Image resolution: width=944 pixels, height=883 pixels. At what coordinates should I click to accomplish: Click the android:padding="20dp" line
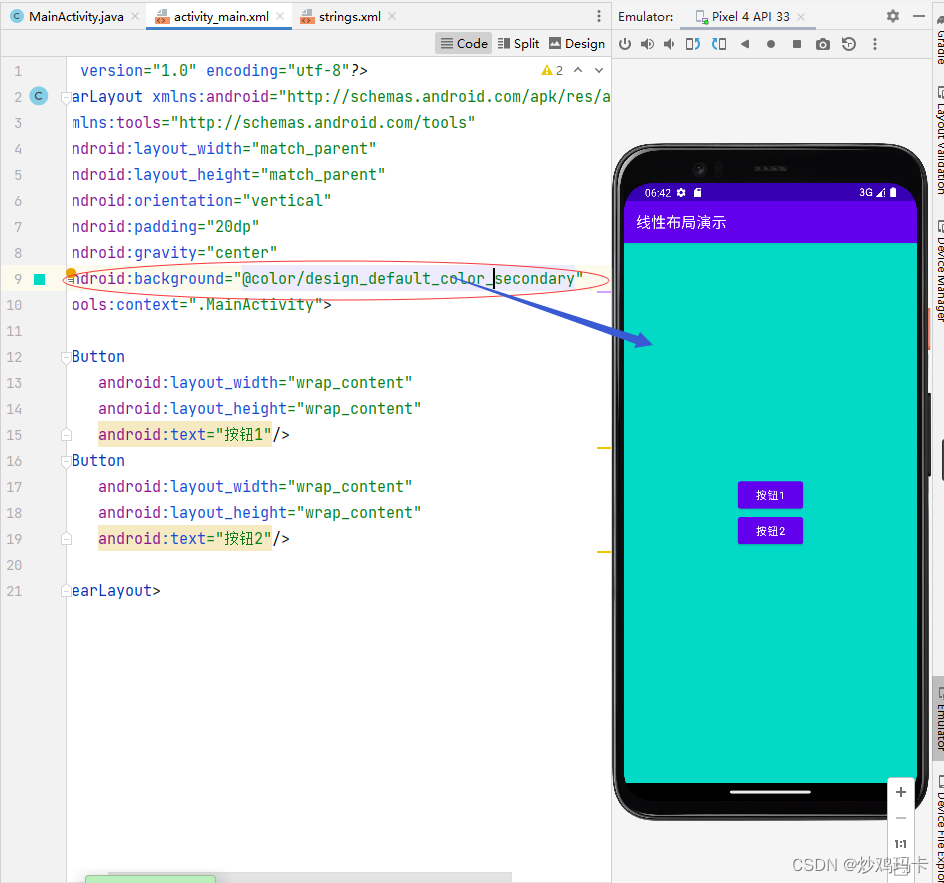(x=166, y=227)
